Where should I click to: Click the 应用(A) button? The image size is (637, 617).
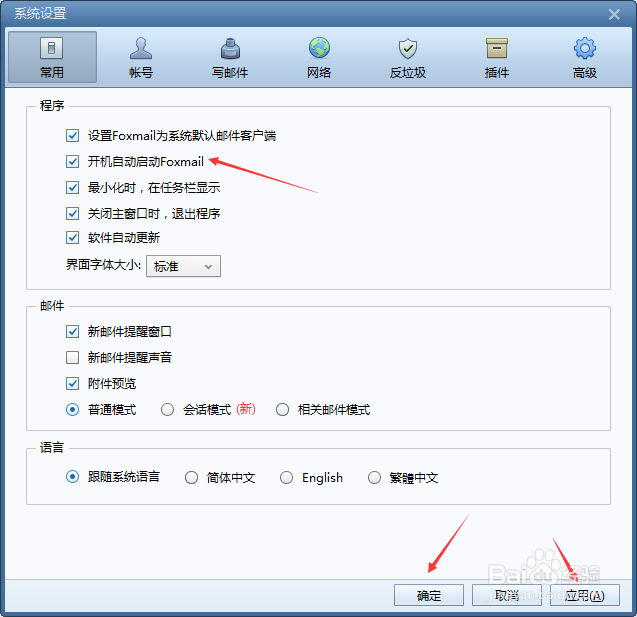click(585, 595)
